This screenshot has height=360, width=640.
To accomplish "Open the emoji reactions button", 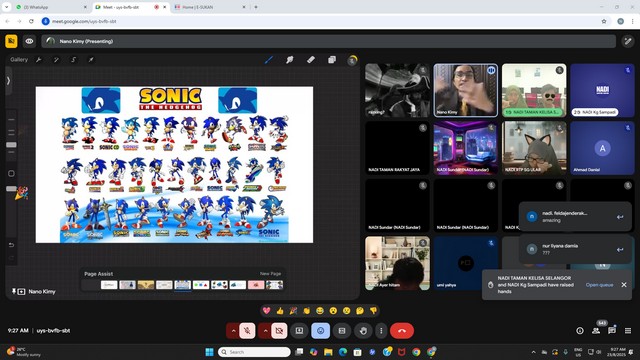I will 320,331.
